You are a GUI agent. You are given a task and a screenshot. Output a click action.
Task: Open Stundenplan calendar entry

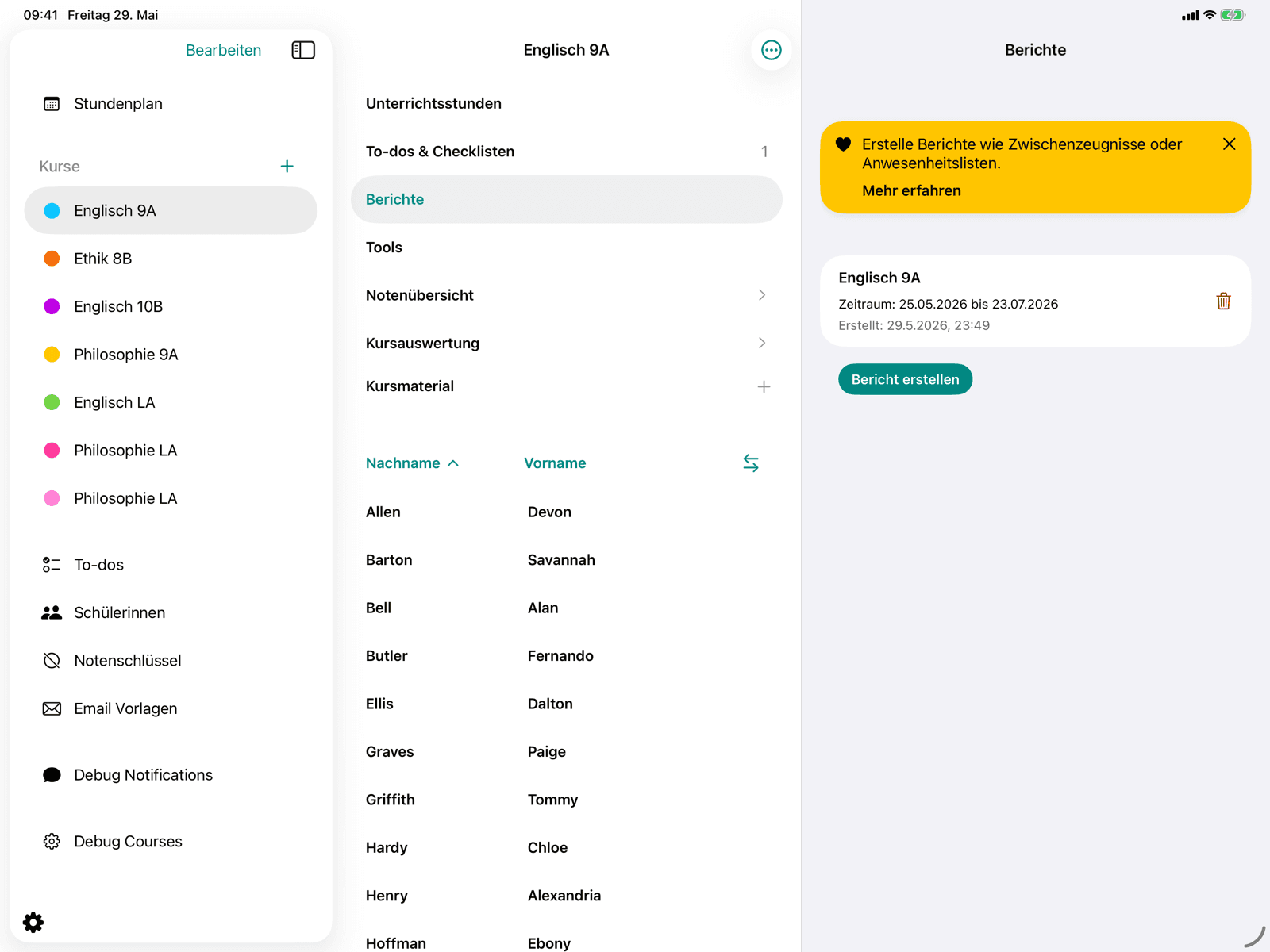(171, 104)
